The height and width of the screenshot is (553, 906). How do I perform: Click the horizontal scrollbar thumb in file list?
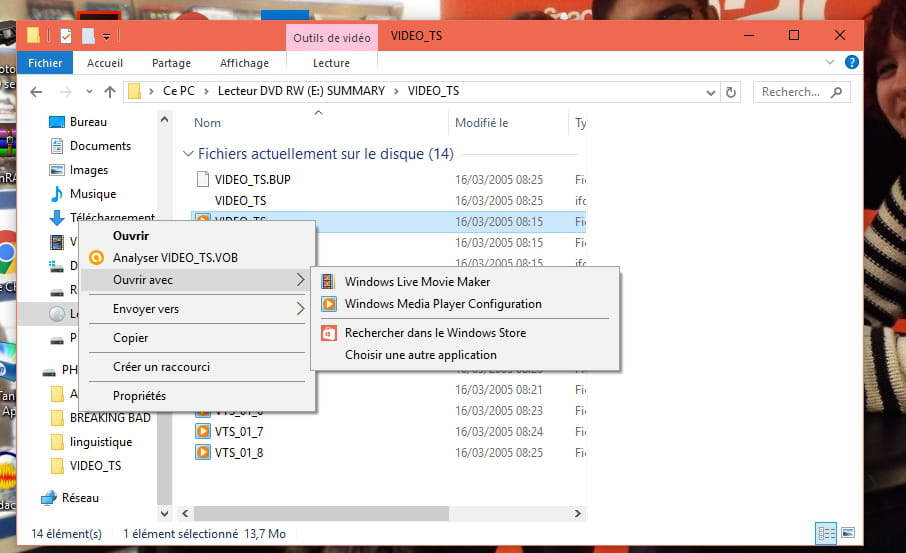click(321, 513)
